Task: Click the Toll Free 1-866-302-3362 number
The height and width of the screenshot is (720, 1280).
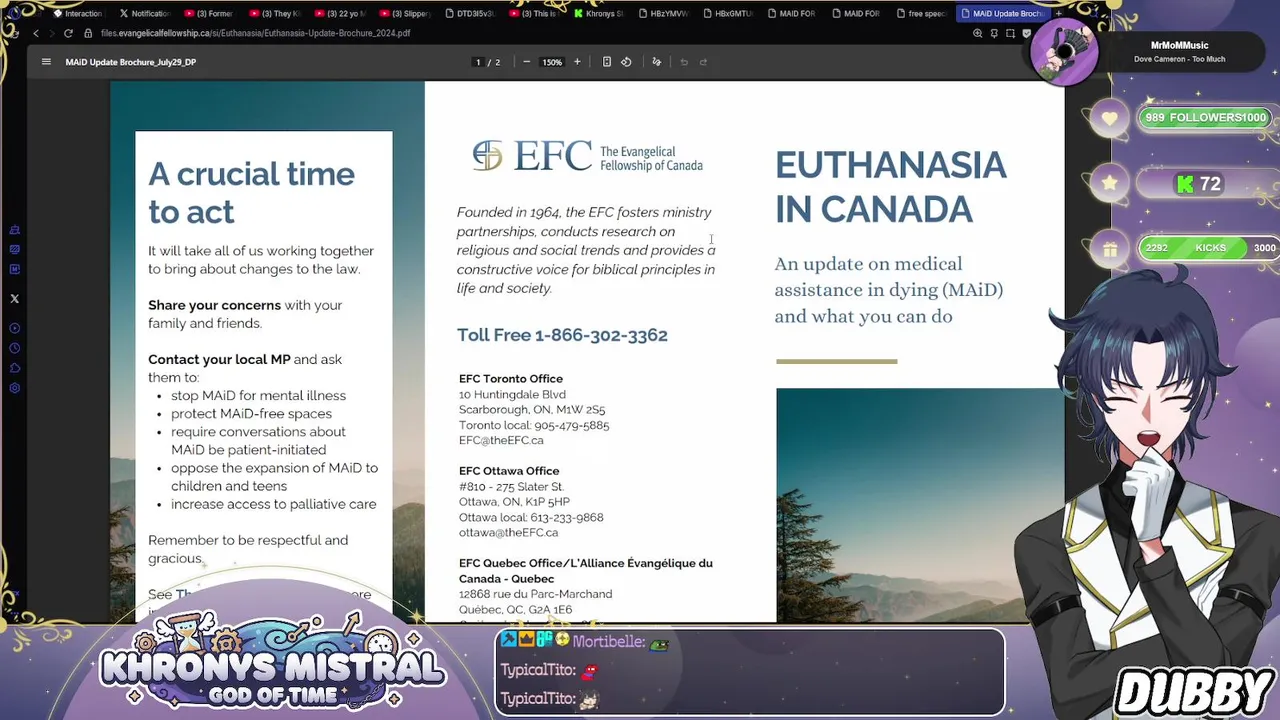Action: pos(562,335)
